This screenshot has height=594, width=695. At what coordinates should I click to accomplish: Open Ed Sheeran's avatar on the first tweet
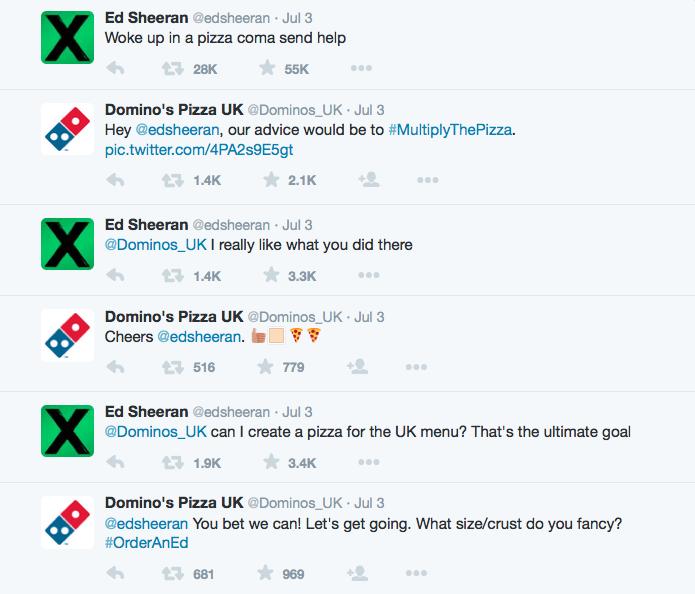[x=67, y=37]
